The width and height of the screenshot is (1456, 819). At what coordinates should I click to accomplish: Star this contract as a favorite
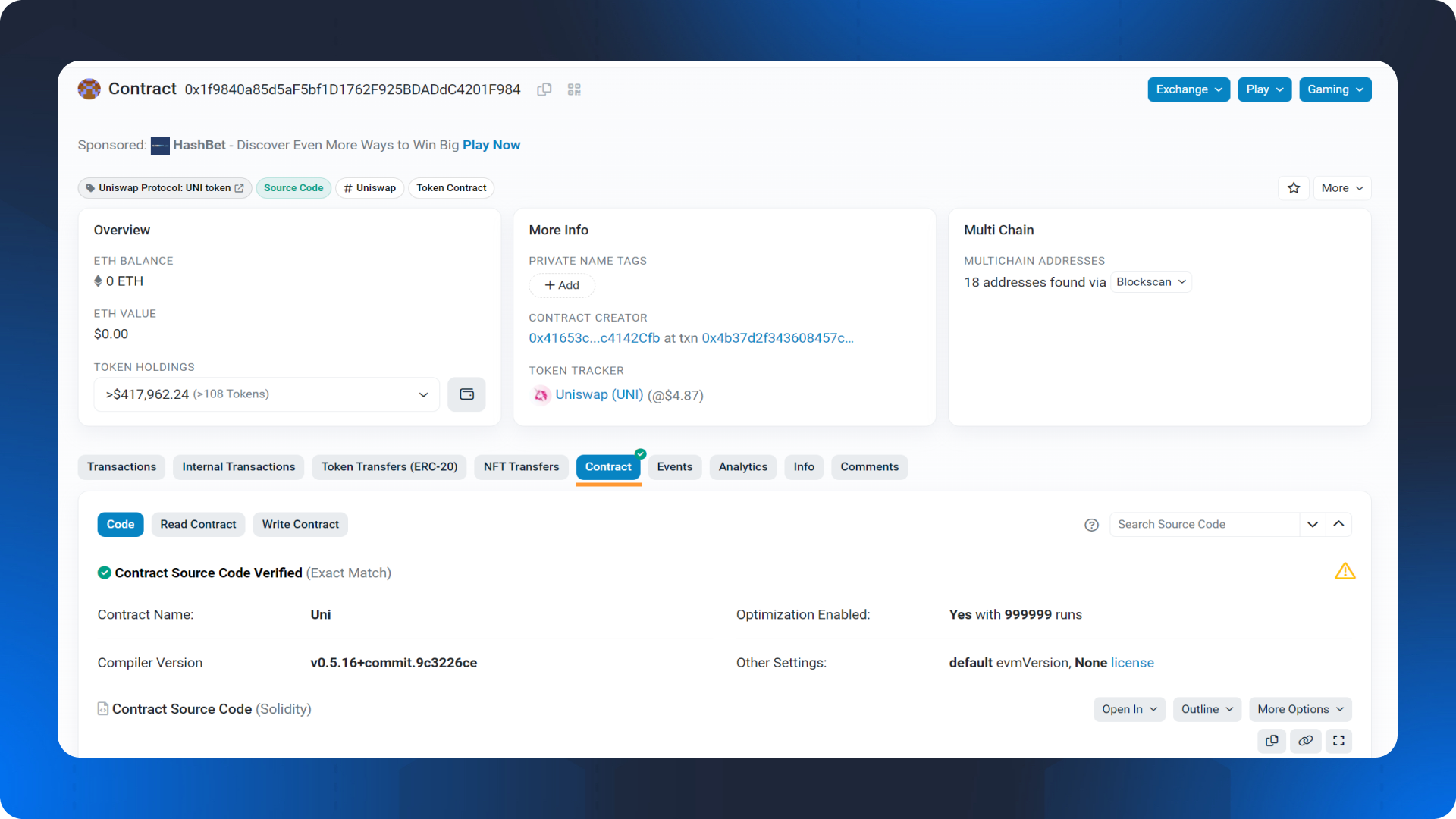tap(1294, 188)
